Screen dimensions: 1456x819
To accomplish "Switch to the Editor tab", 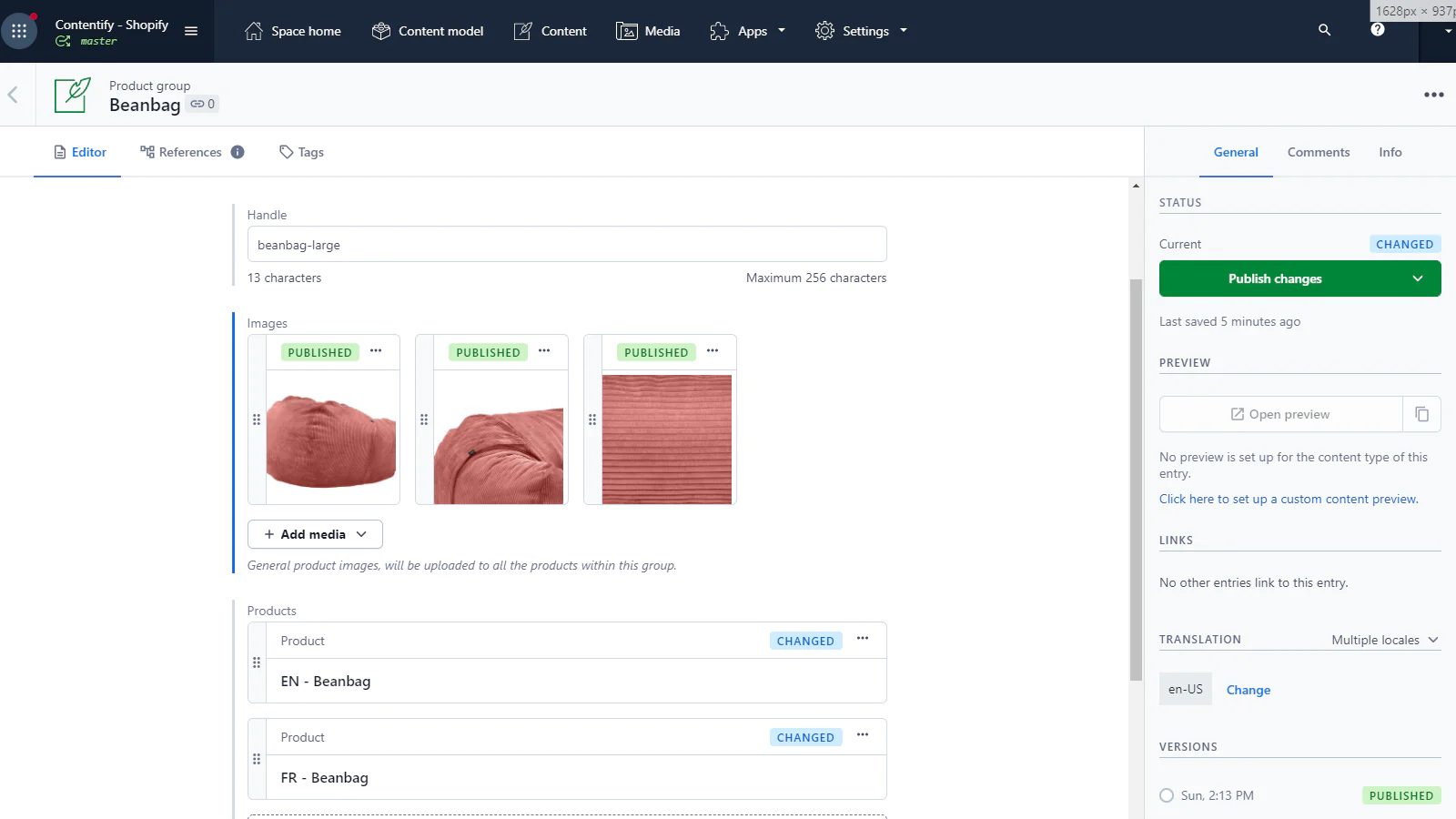I will click(x=80, y=152).
